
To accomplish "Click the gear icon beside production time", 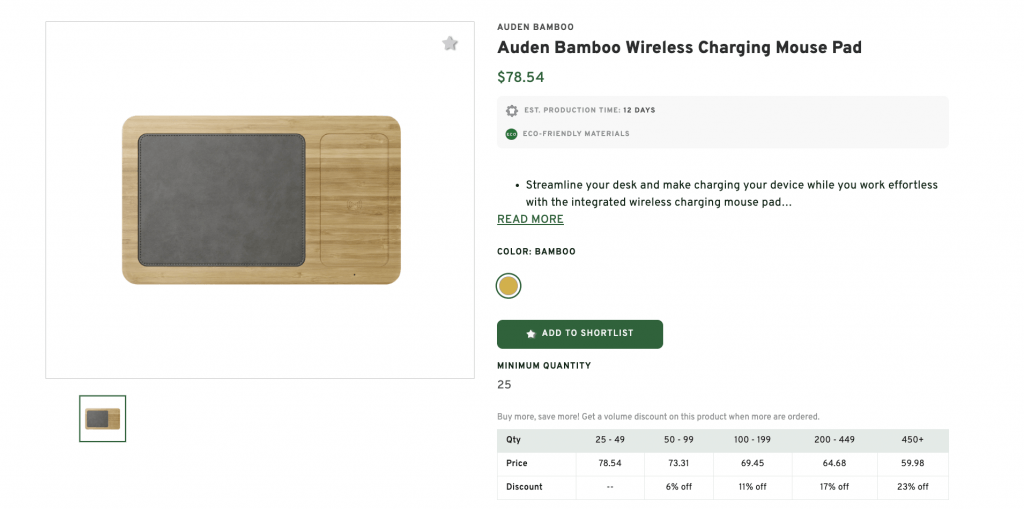I will coord(512,110).
